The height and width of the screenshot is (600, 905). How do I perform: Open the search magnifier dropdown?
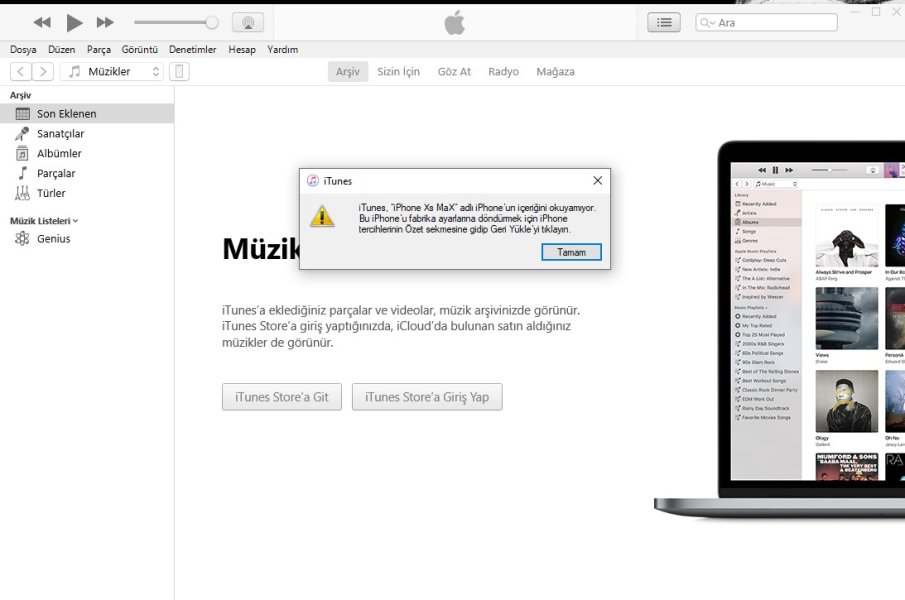(707, 22)
